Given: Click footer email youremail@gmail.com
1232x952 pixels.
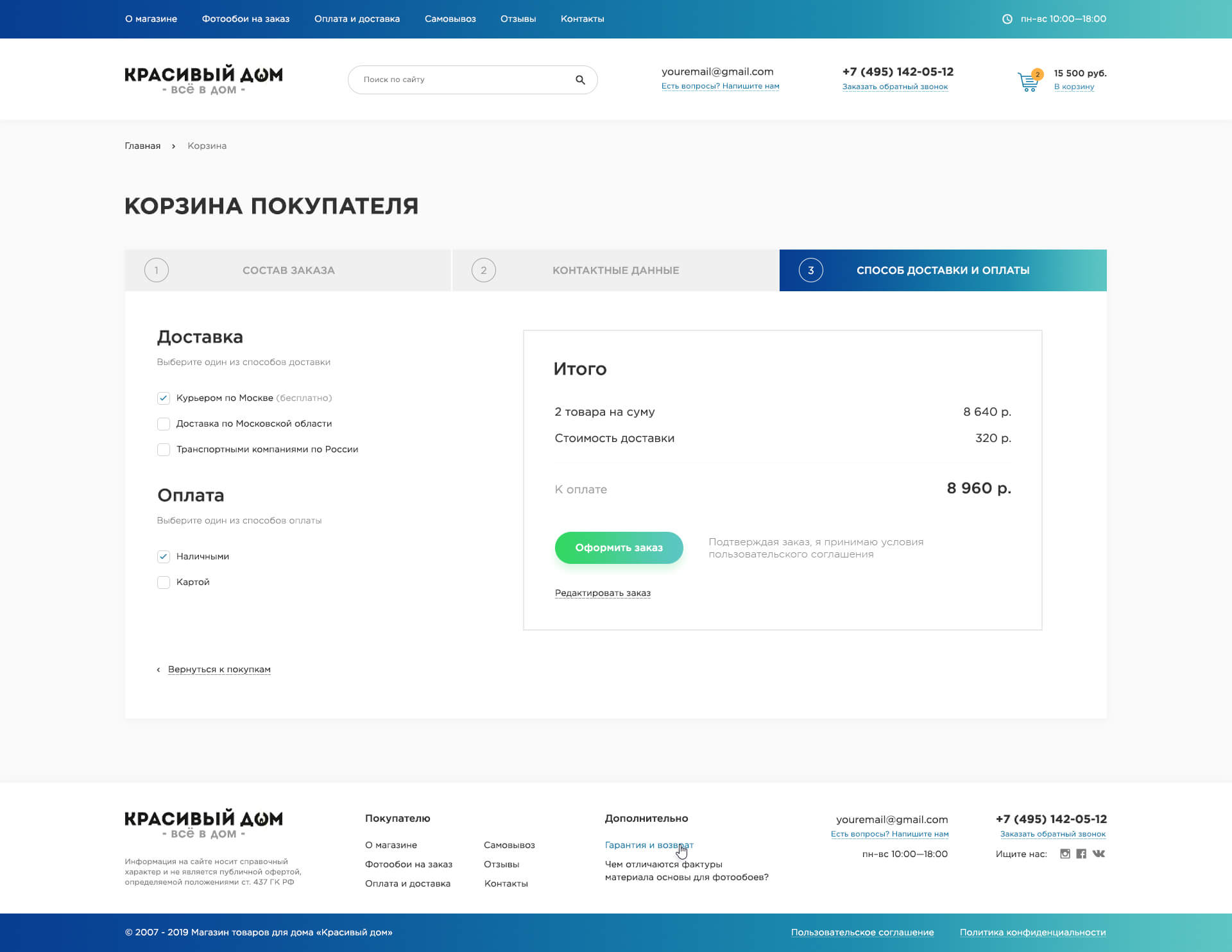Looking at the screenshot, I should click(x=892, y=820).
